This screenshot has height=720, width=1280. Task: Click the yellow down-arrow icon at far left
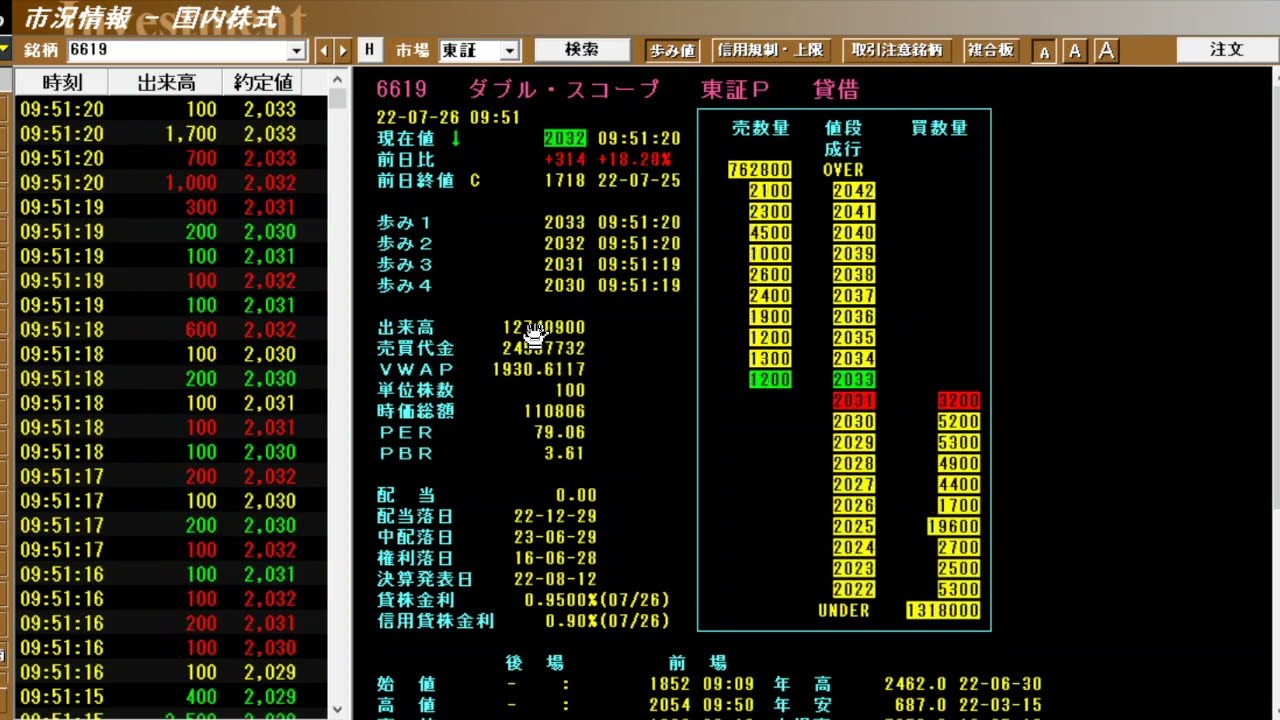click(x=5, y=49)
